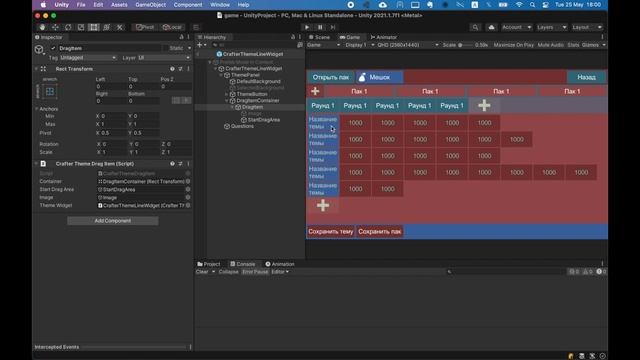Click the Мешок button

(379, 77)
